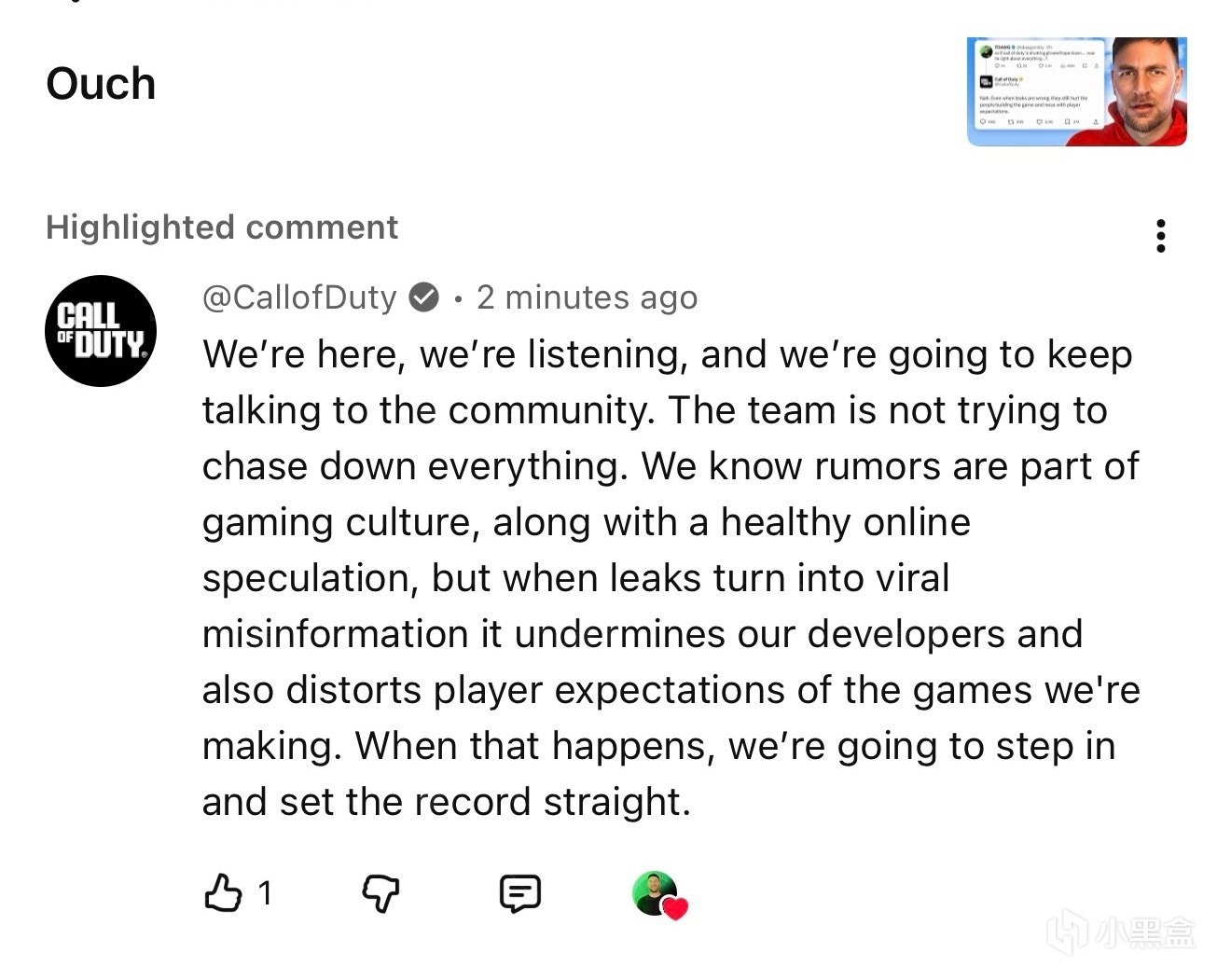Click the creator's green avatar heart badge
The height and width of the screenshot is (980, 1231).
pyautogui.click(x=655, y=892)
